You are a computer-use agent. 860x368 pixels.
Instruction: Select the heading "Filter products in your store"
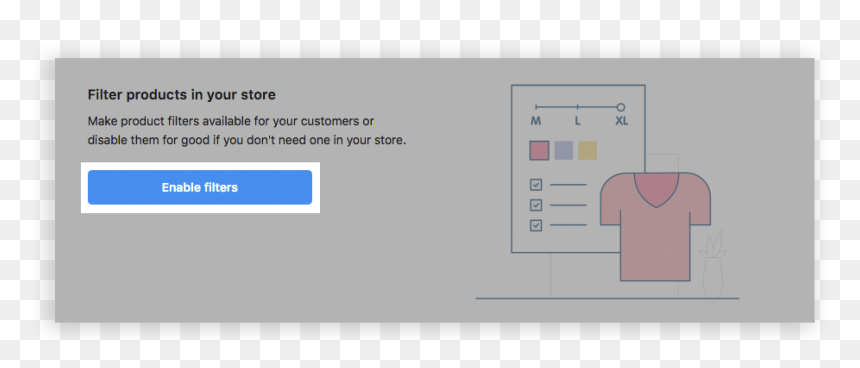click(x=182, y=95)
